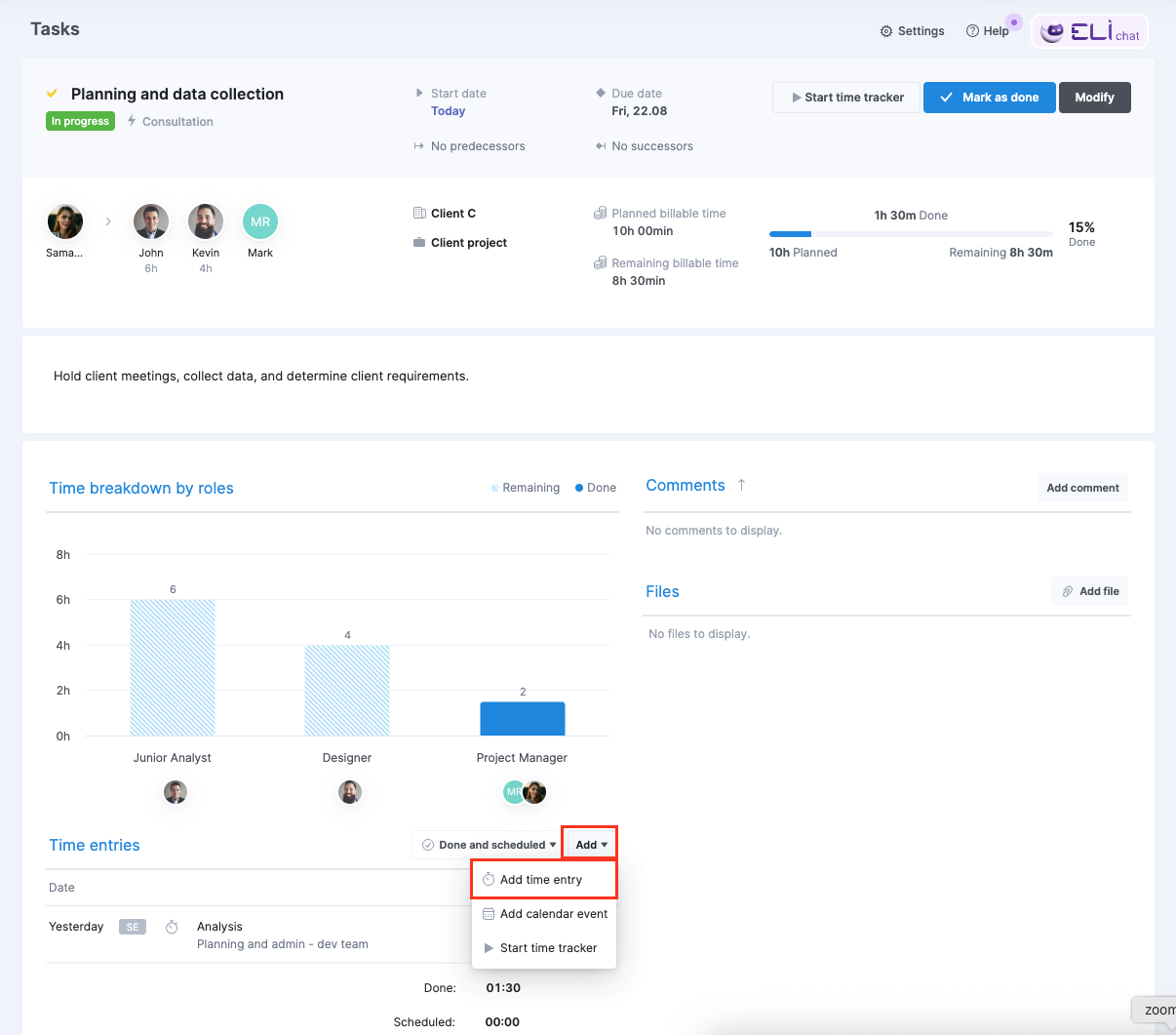Click the 15% done progress bar
Image resolution: width=1176 pixels, height=1035 pixels.
click(x=911, y=234)
